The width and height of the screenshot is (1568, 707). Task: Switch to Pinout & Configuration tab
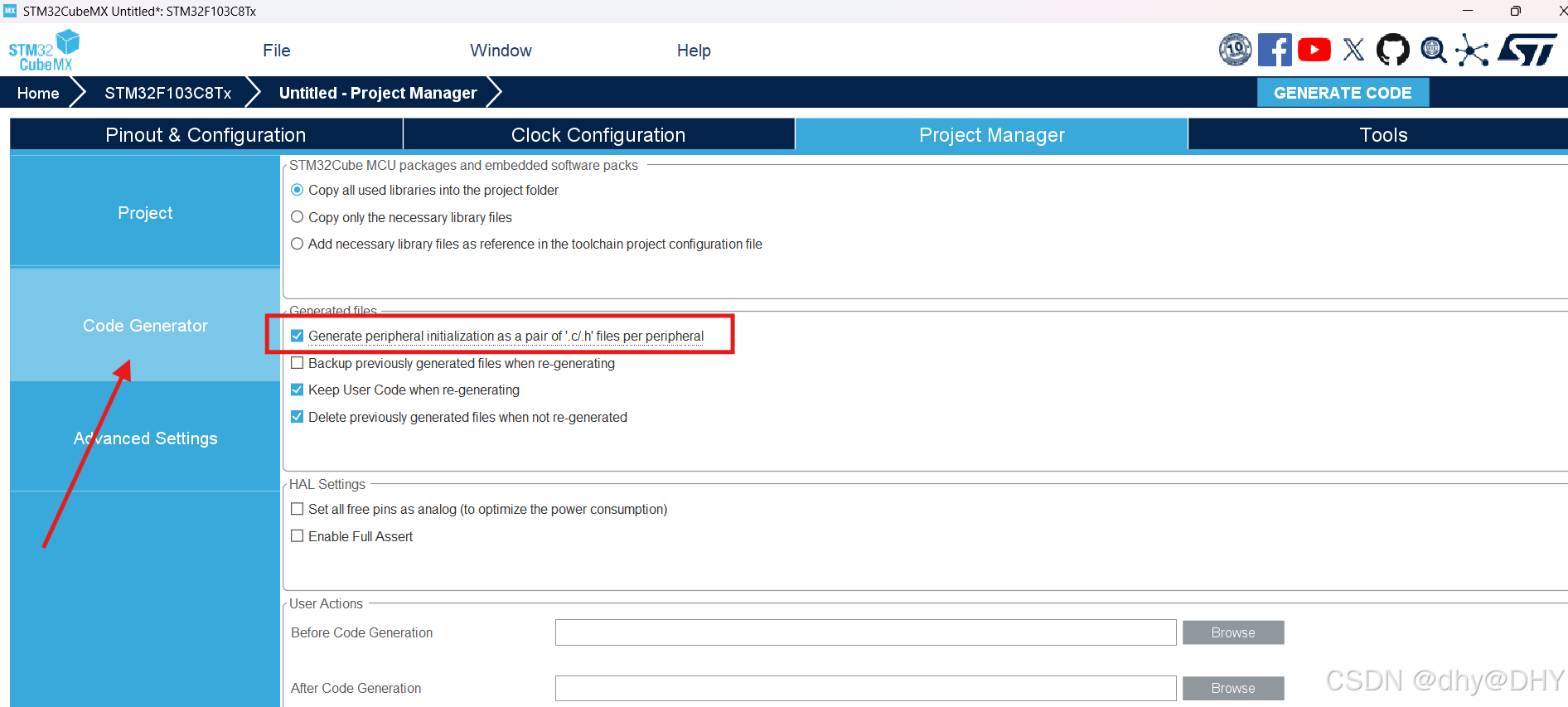click(x=206, y=134)
